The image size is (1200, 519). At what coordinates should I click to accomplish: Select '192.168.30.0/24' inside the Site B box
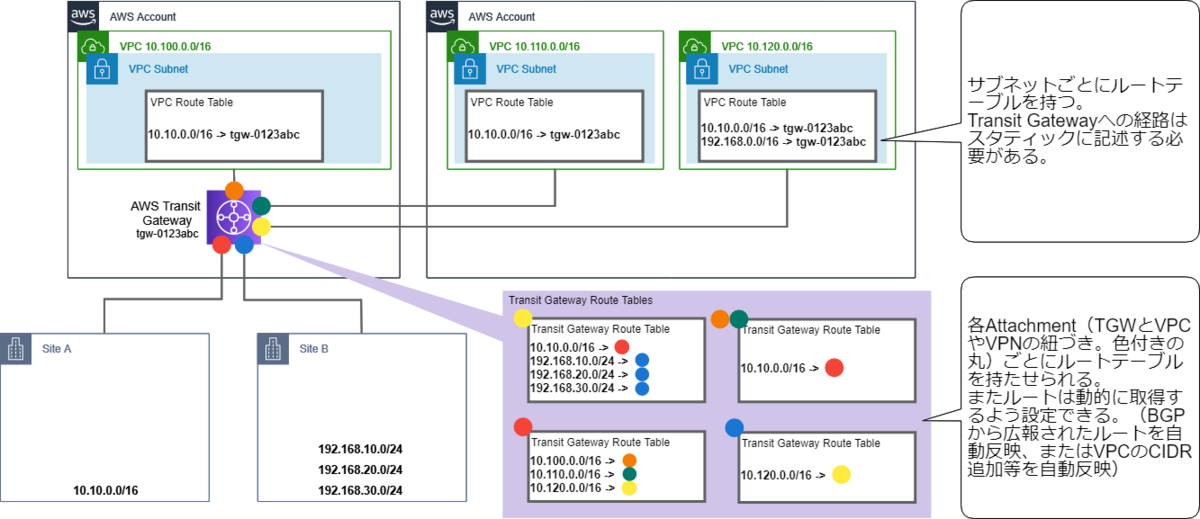(360, 491)
